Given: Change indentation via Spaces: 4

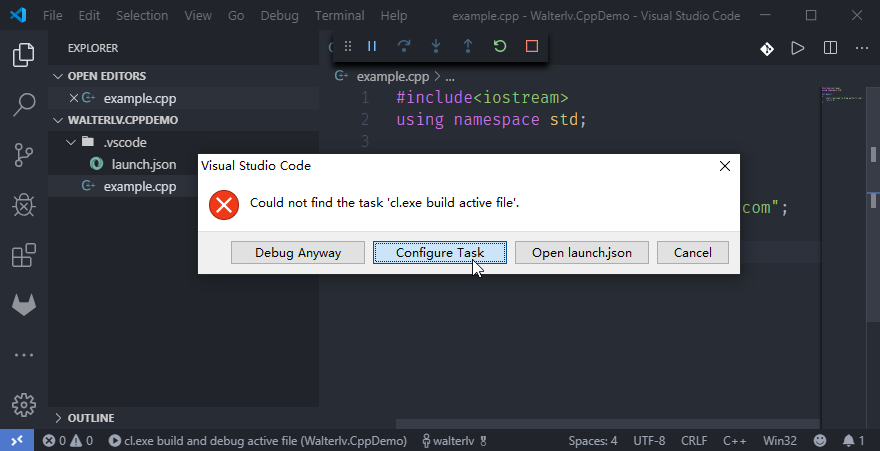Looking at the screenshot, I should coord(593,441).
